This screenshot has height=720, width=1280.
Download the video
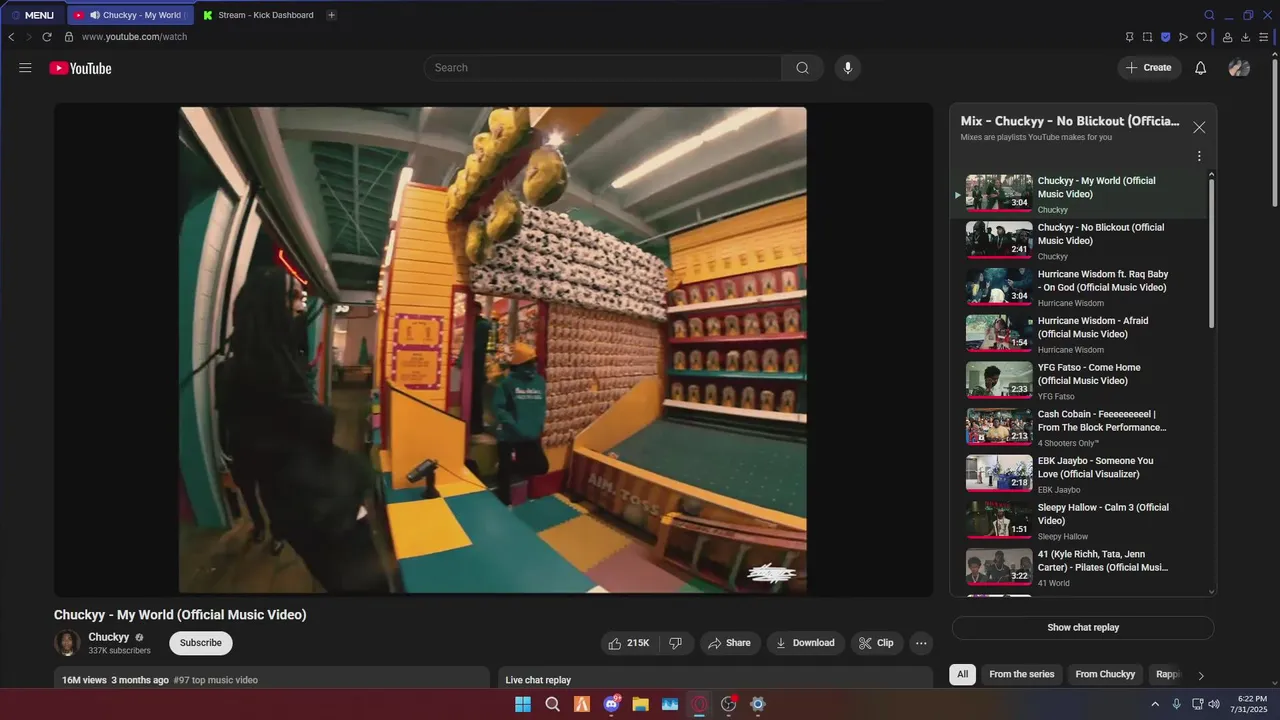point(806,643)
